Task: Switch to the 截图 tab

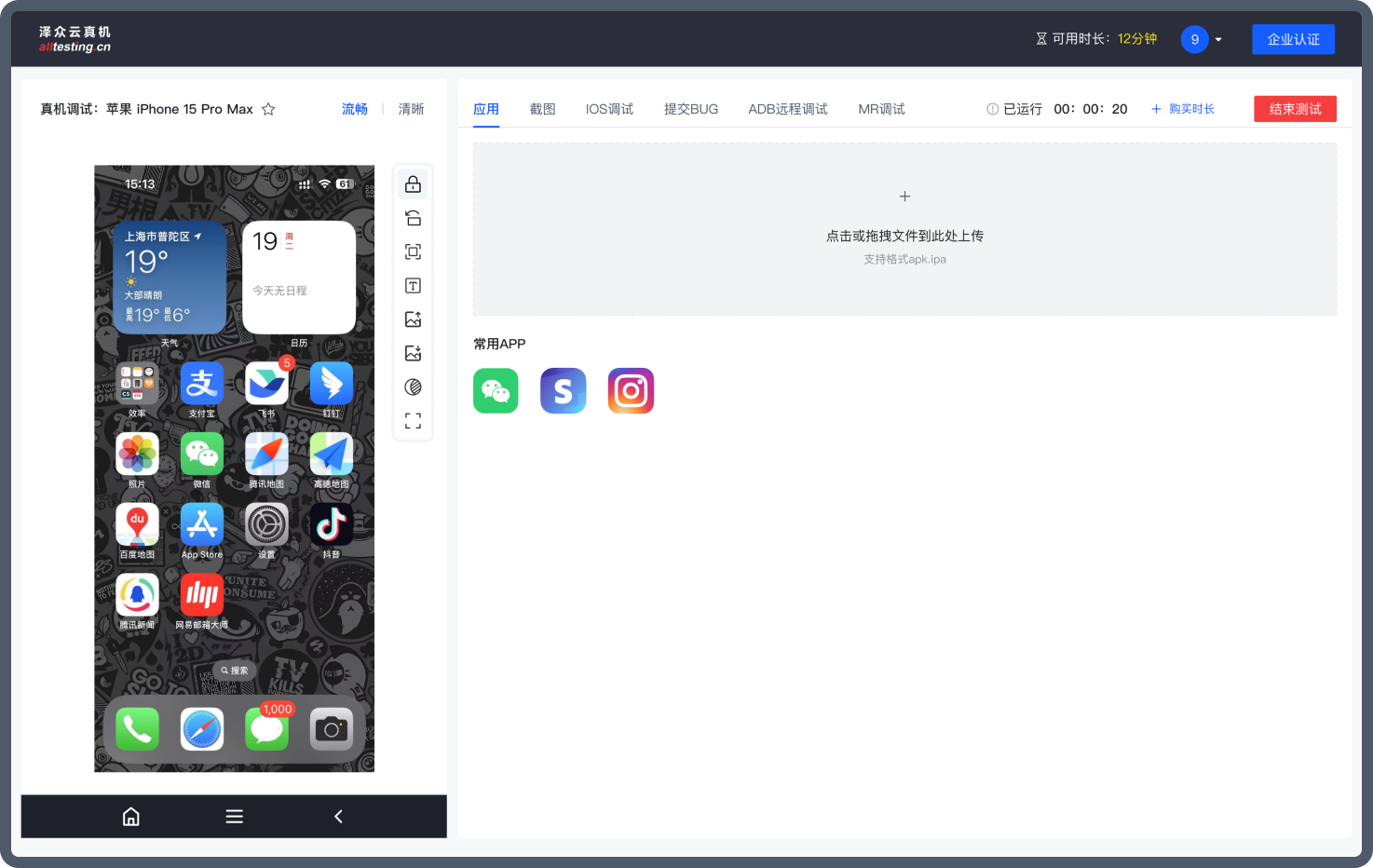Action: tap(542, 109)
